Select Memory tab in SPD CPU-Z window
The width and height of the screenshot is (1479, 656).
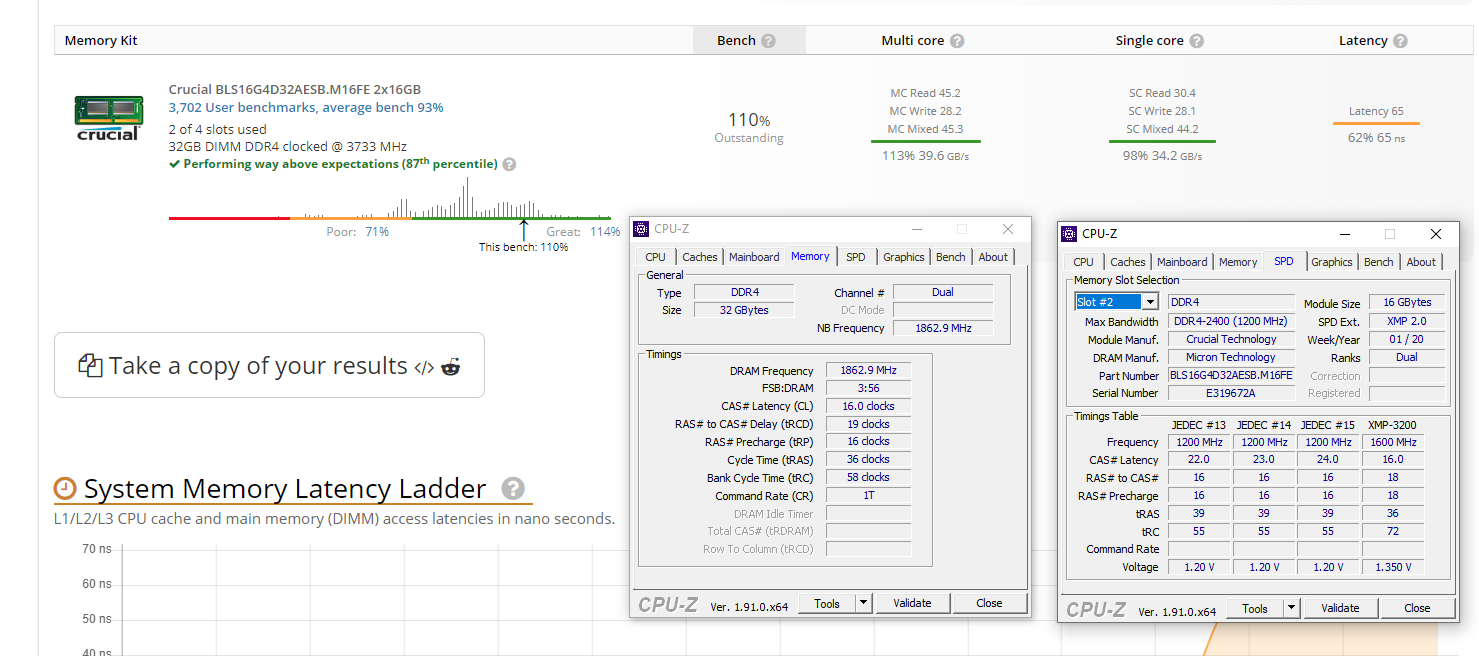tap(1238, 262)
